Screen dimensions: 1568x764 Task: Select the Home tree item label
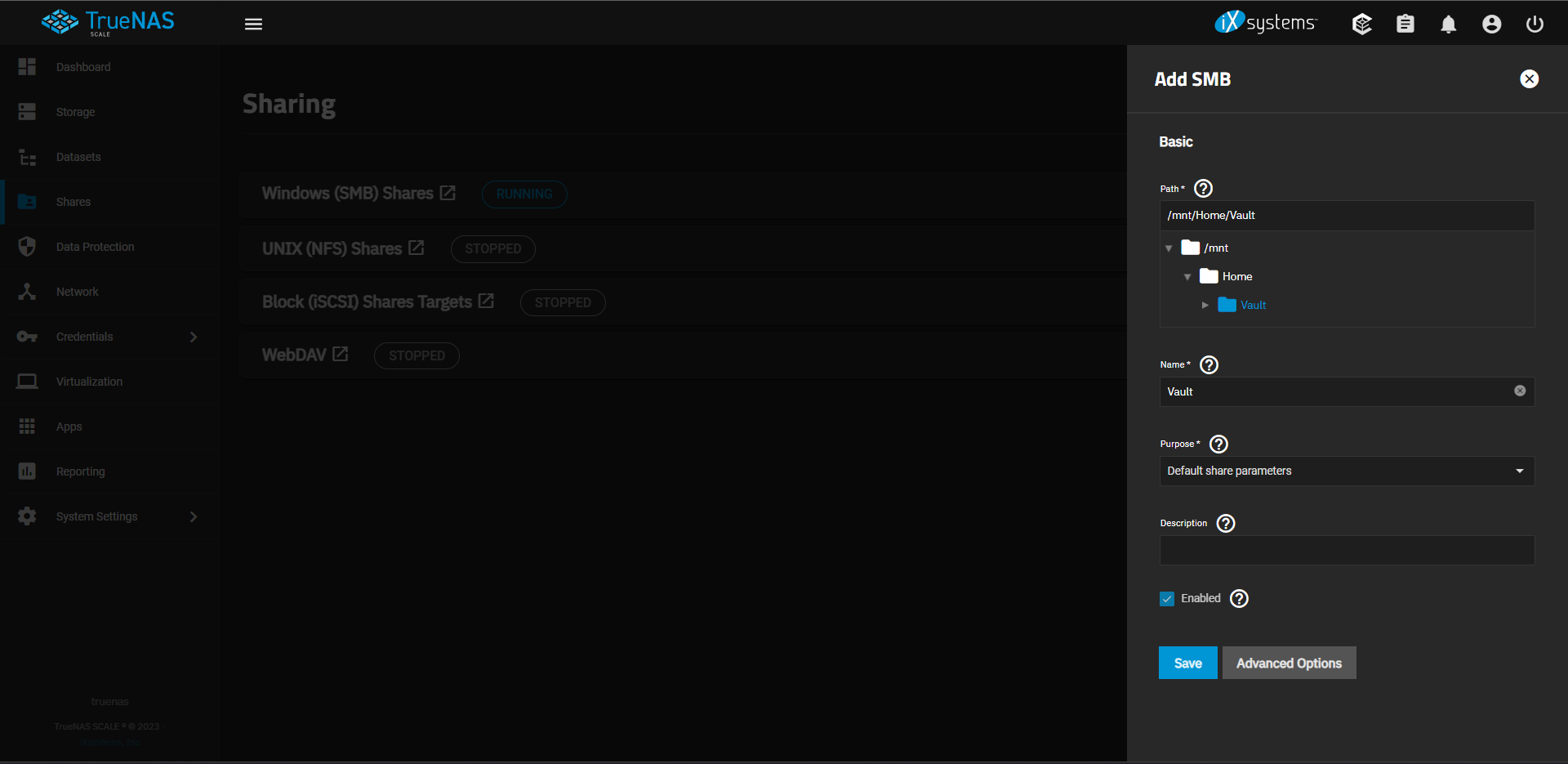(1237, 276)
